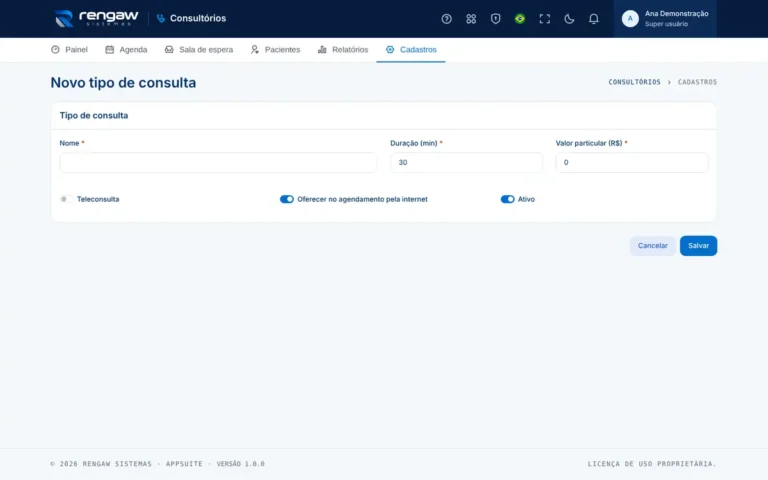Screen dimensions: 768x480
Task: Toggle fullscreen mode icon
Action: [x=544, y=19]
